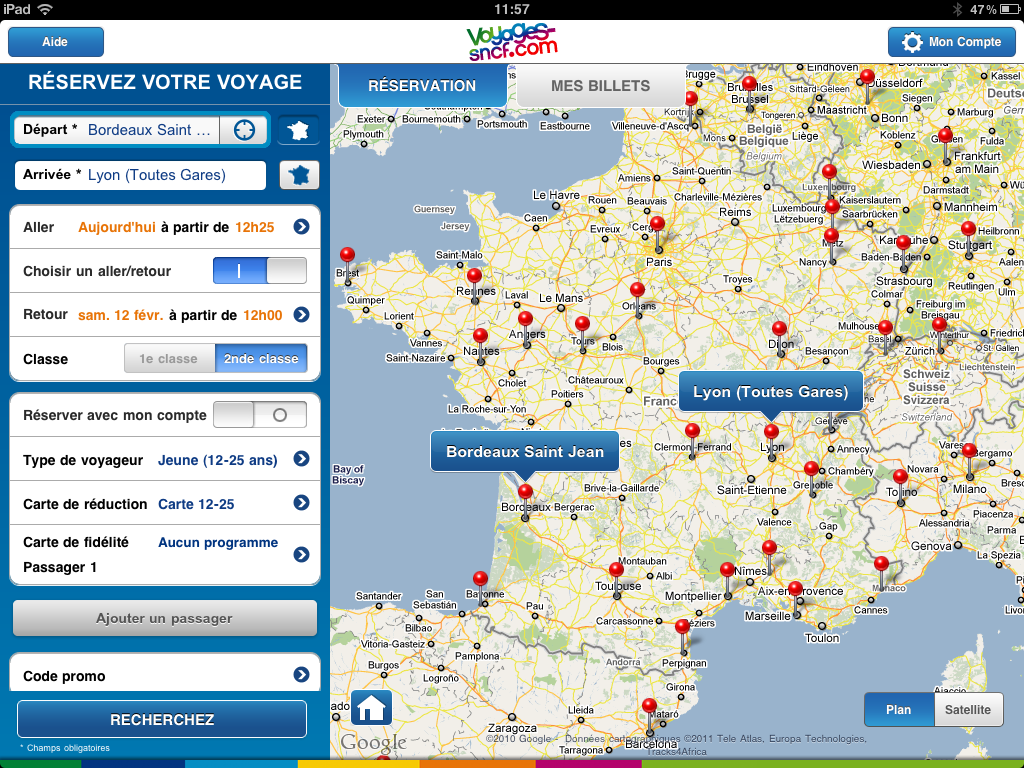Select the Nantes station pin
The width and height of the screenshot is (1024, 768).
point(481,345)
